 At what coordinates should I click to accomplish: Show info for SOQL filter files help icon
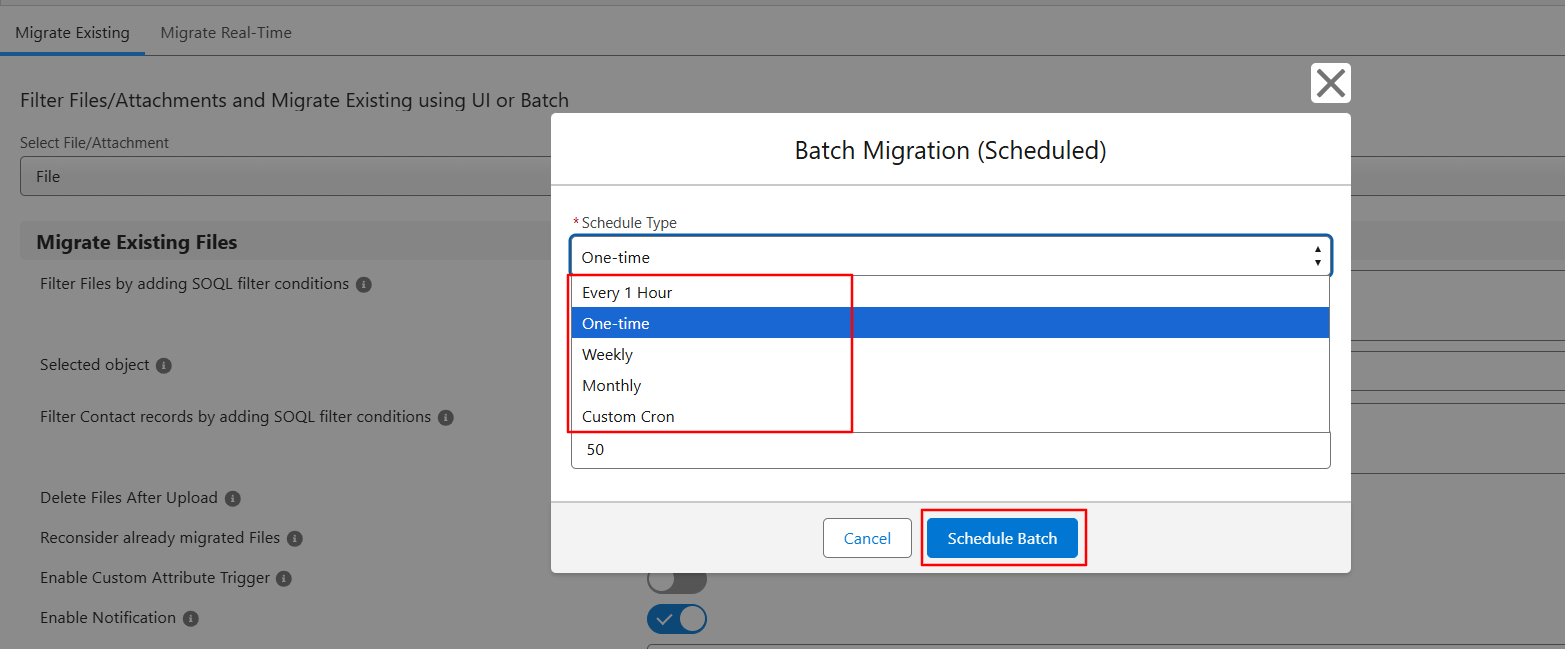(364, 285)
